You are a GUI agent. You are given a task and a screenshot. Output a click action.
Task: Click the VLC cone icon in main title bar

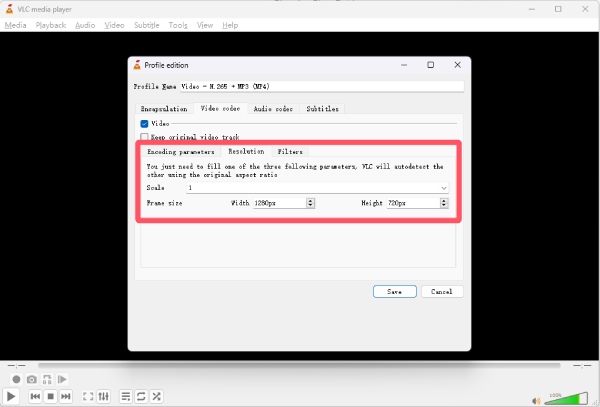pyautogui.click(x=10, y=9)
